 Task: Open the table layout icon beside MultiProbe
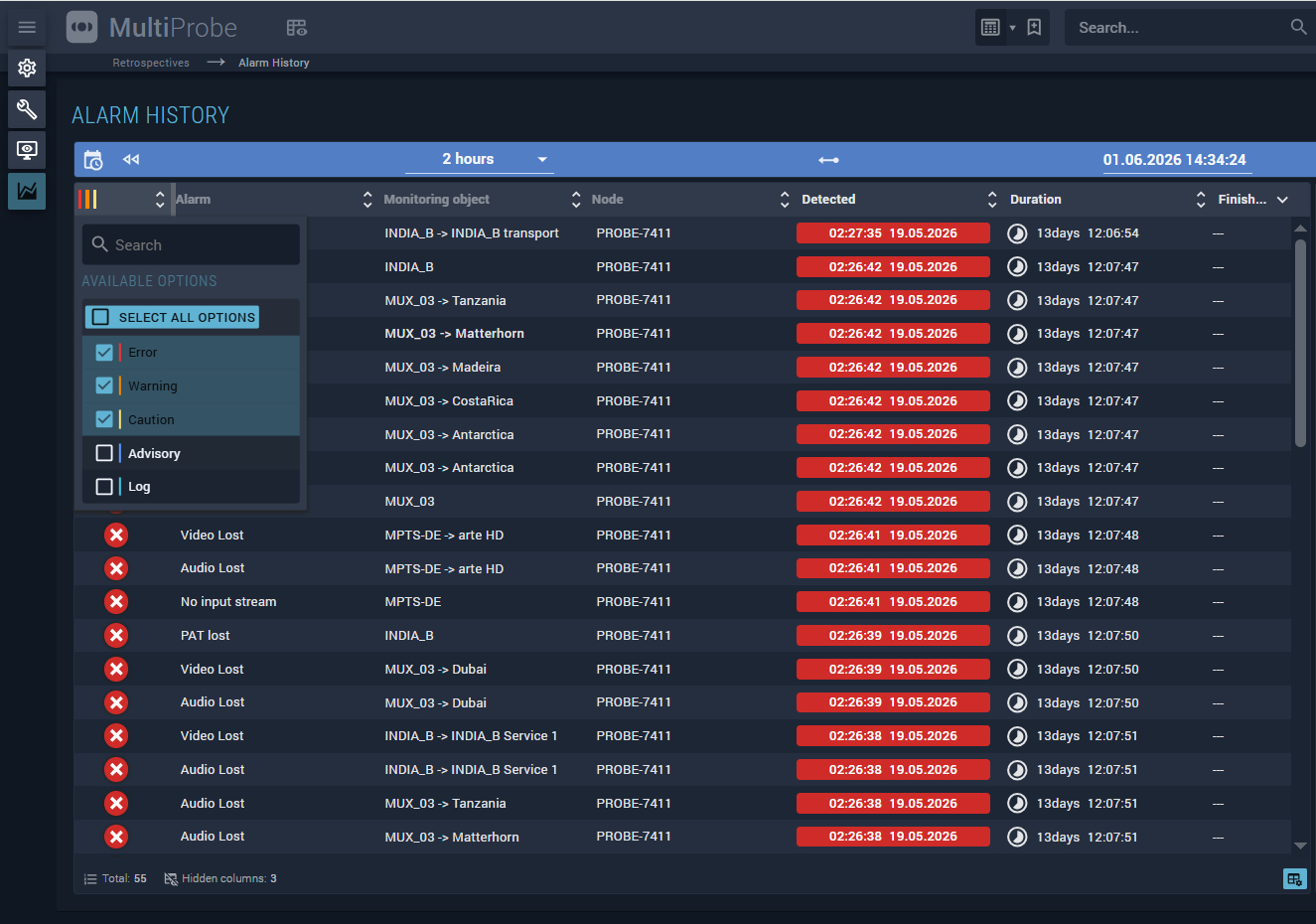pyautogui.click(x=296, y=28)
